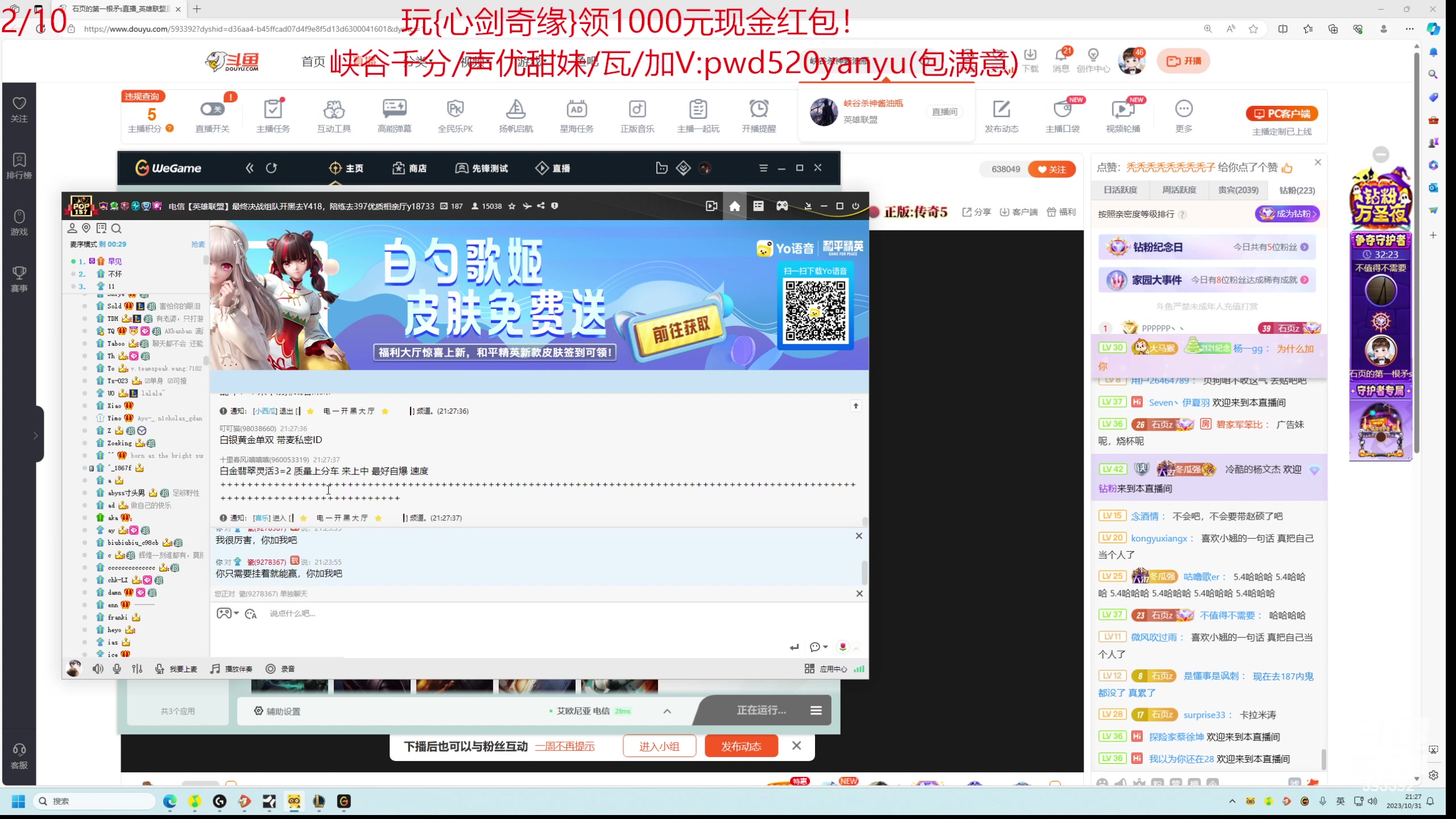Click the flower gift icon
1456x819 pixels.
point(843,647)
